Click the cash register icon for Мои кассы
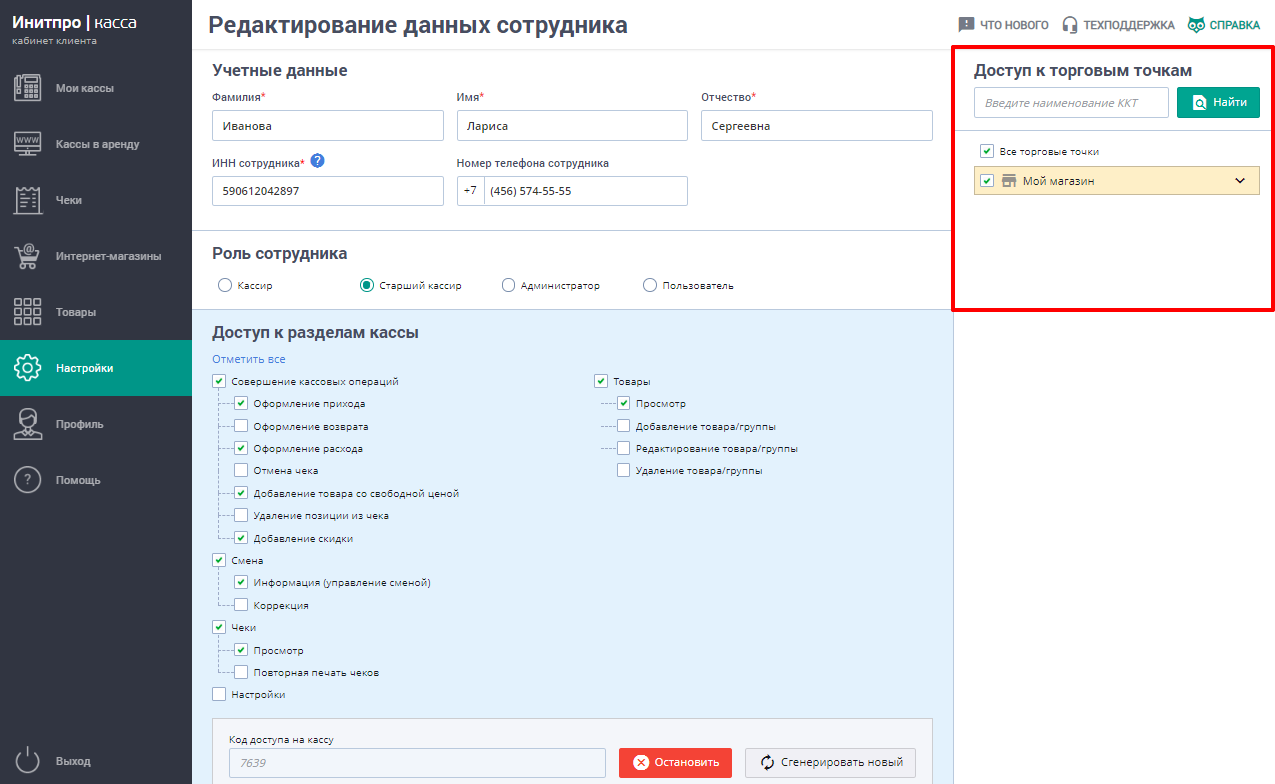 point(27,88)
